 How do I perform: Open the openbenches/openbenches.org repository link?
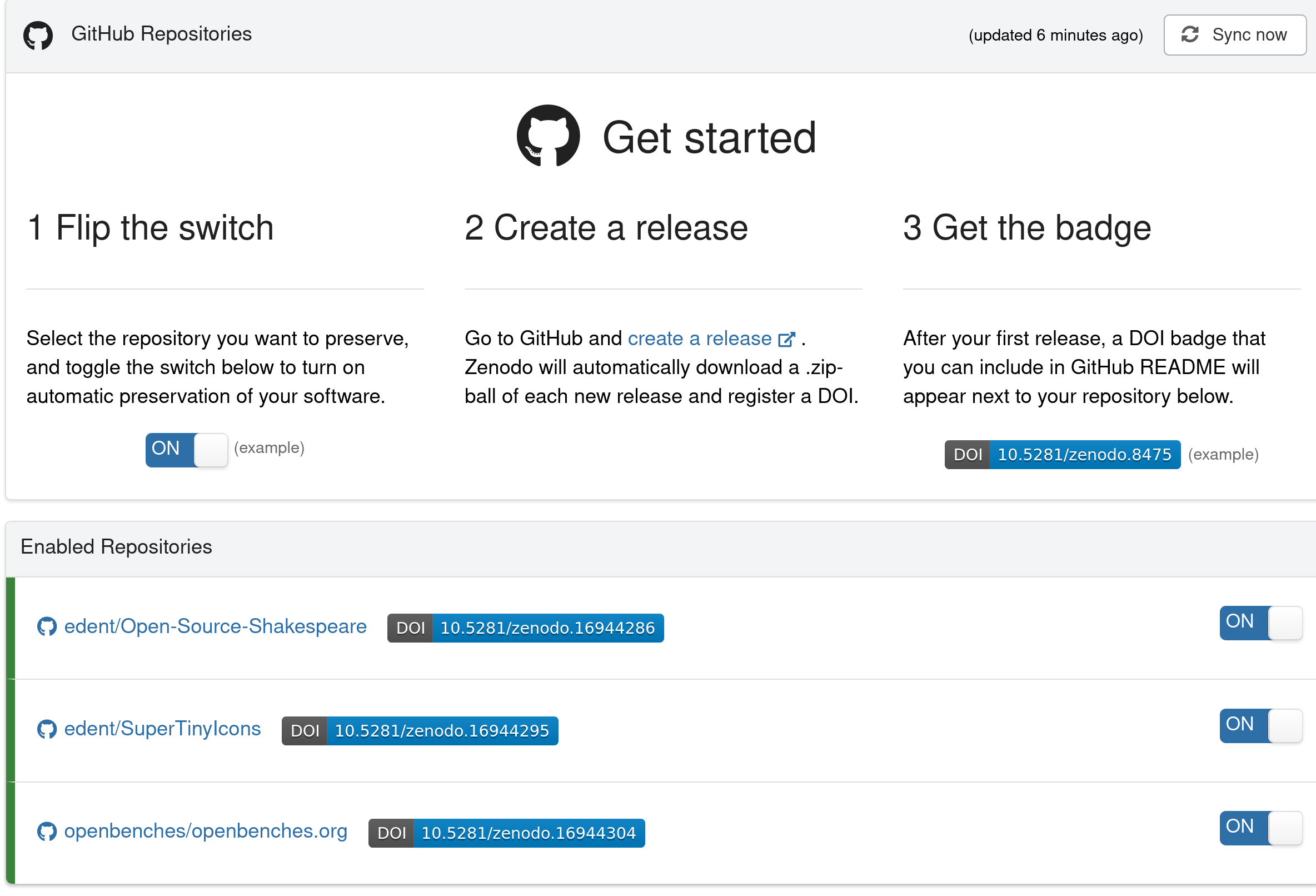(206, 831)
